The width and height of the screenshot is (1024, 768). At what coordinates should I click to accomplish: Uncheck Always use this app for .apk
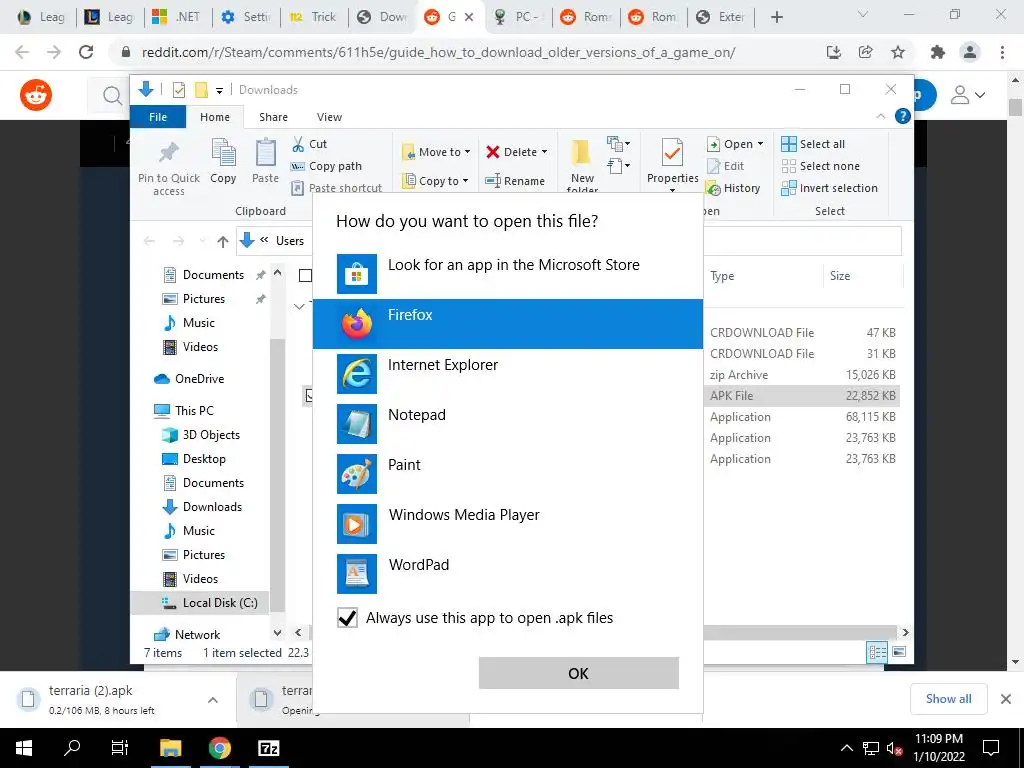(347, 618)
